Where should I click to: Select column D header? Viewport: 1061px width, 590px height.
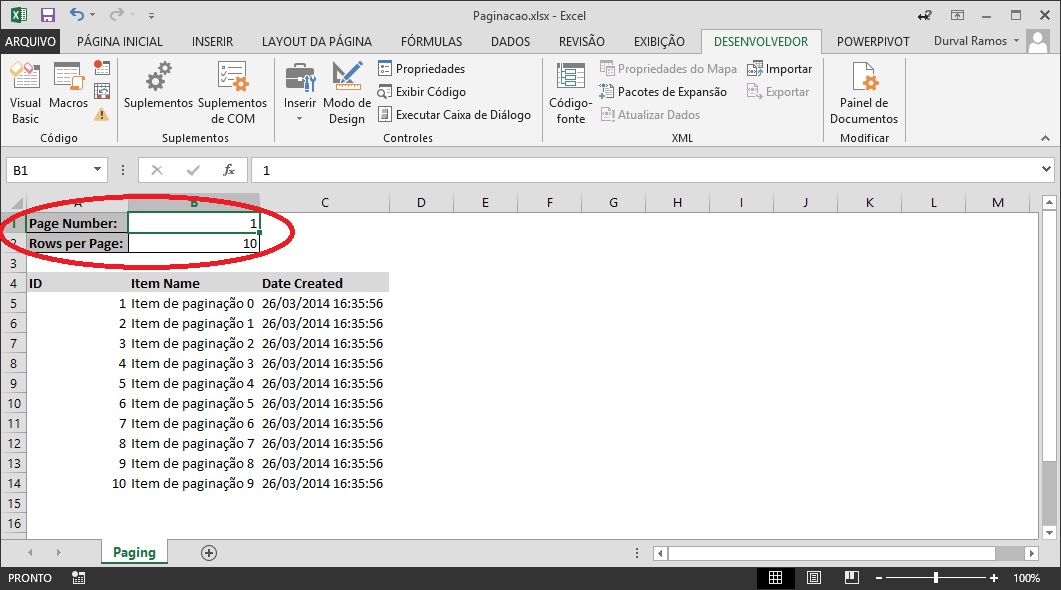[421, 203]
